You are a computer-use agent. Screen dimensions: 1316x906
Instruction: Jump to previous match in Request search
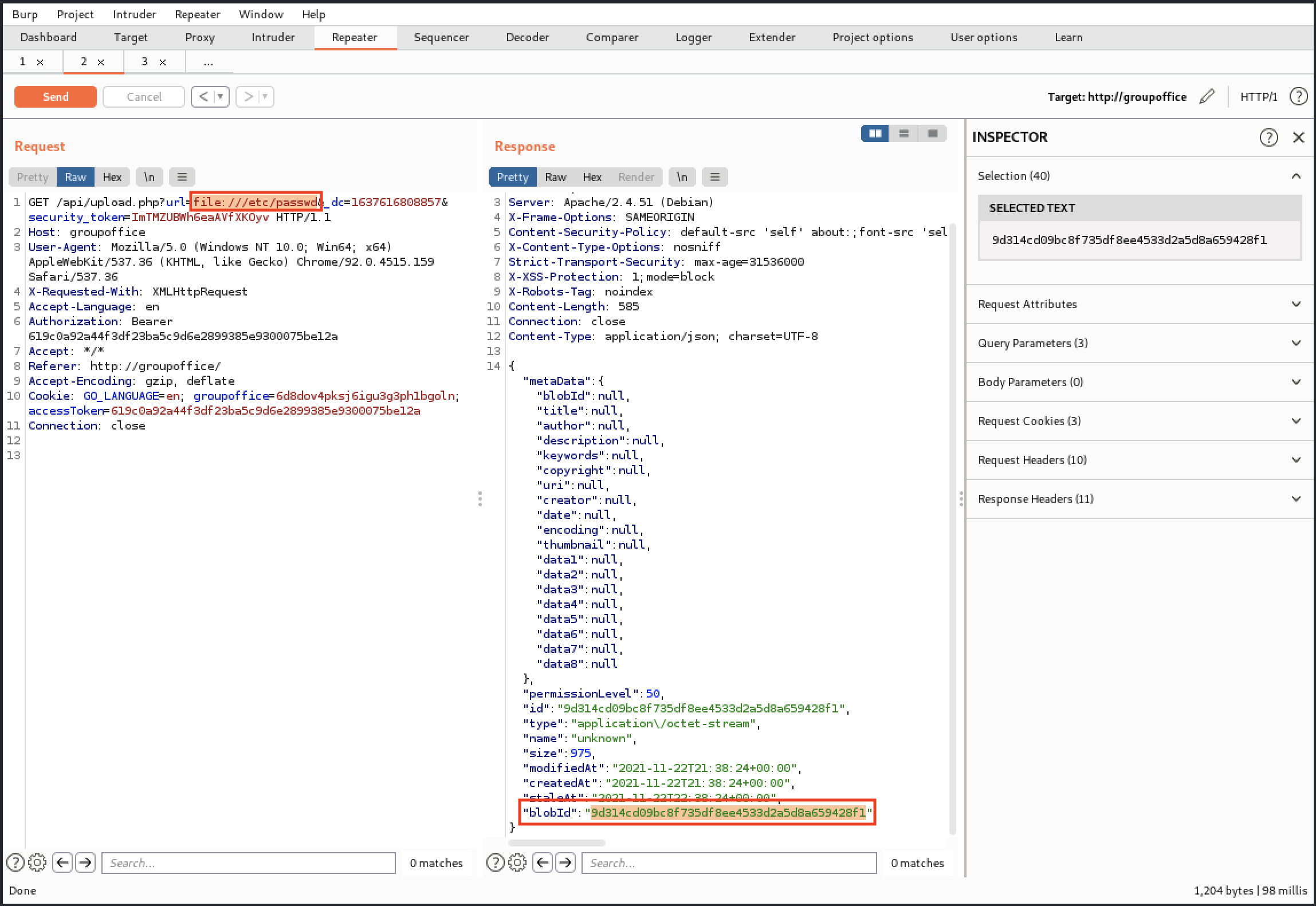pyautogui.click(x=62, y=862)
